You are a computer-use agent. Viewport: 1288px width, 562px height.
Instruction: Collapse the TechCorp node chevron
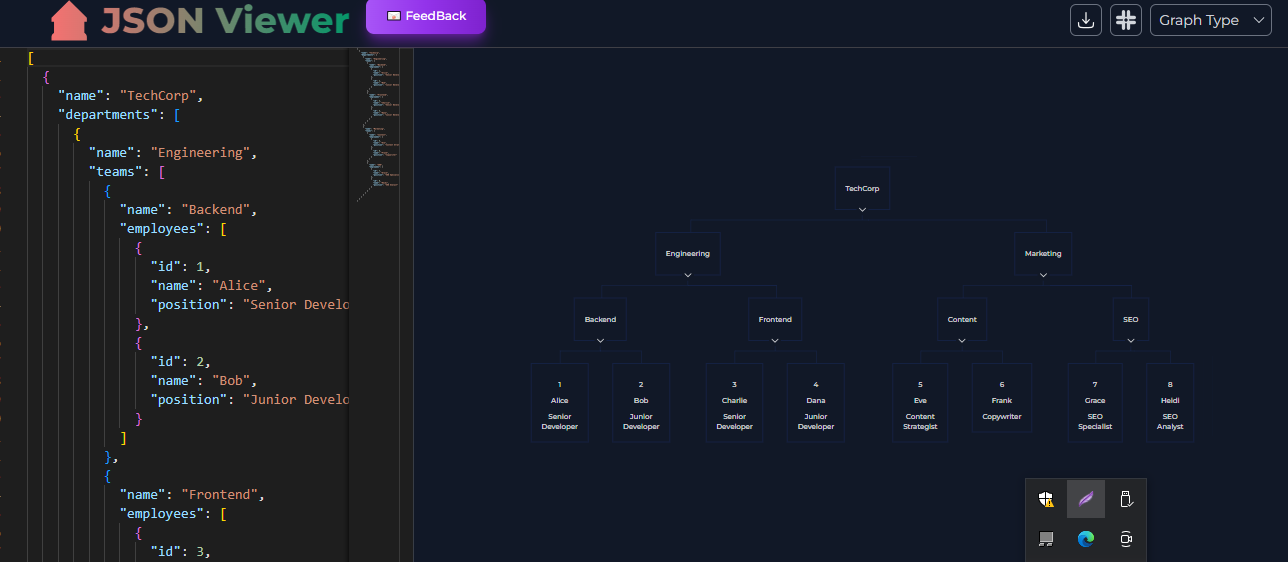[x=862, y=210]
